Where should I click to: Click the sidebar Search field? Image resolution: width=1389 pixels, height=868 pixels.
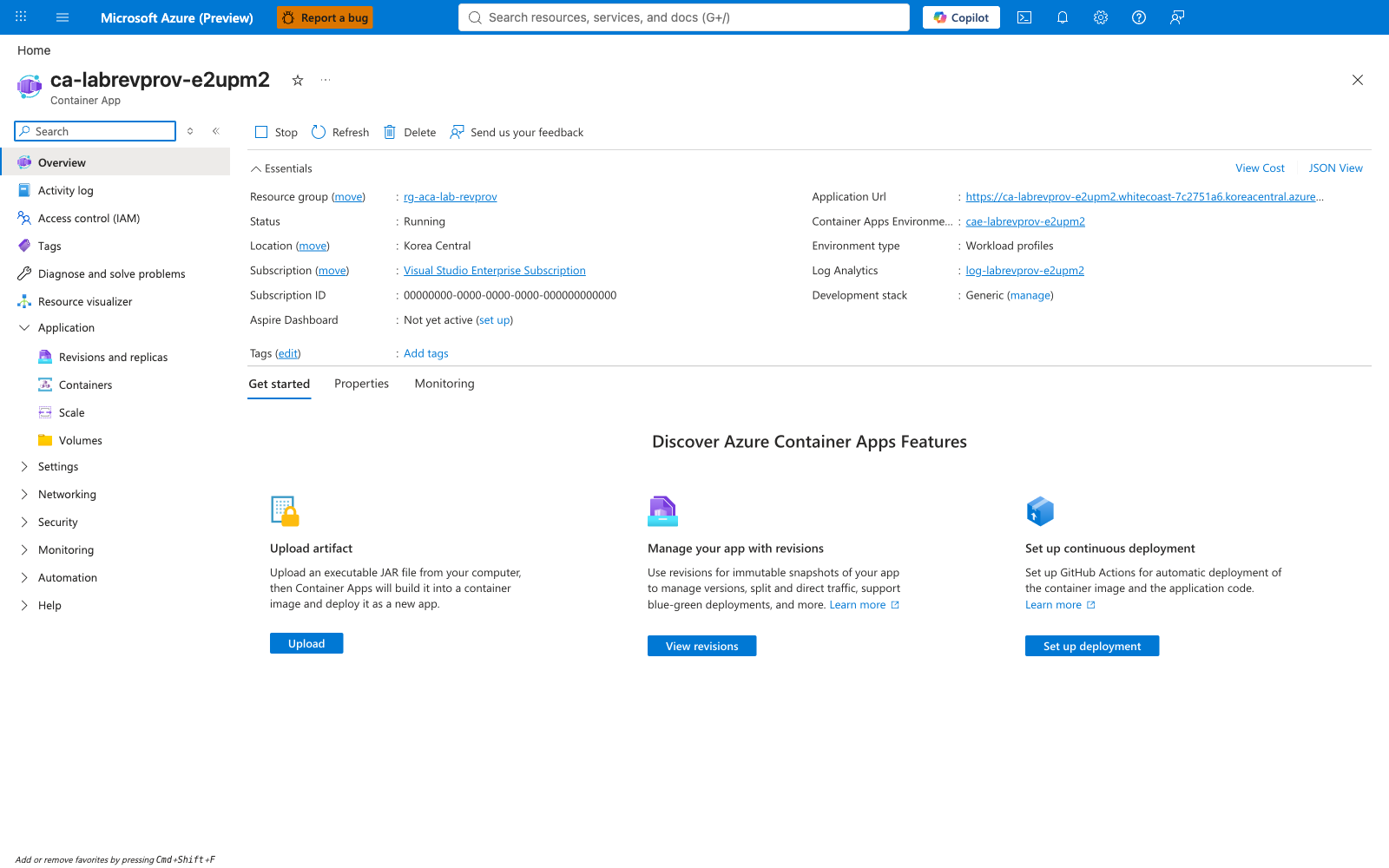point(95,131)
